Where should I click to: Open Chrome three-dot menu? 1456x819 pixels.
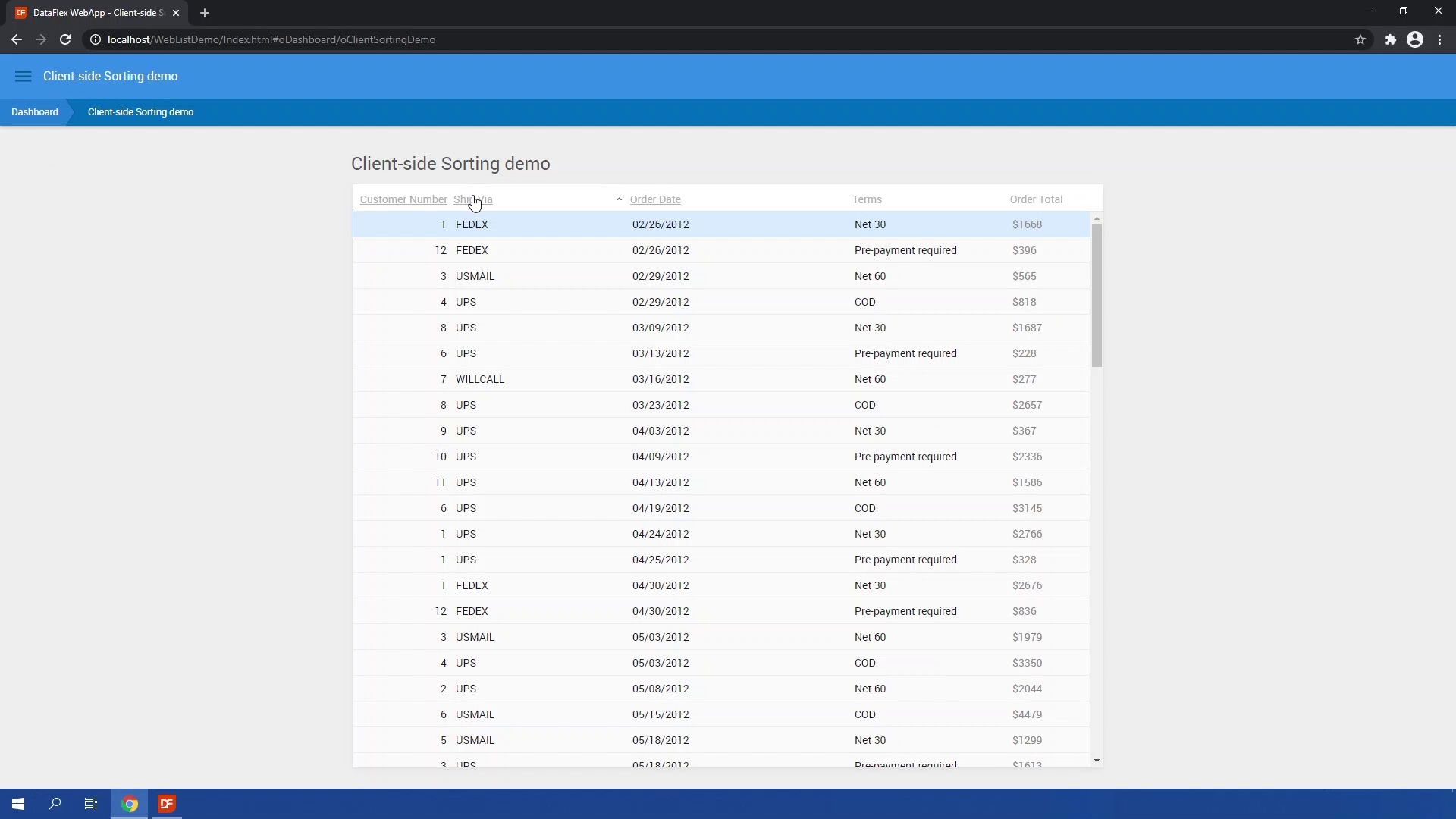(1440, 39)
